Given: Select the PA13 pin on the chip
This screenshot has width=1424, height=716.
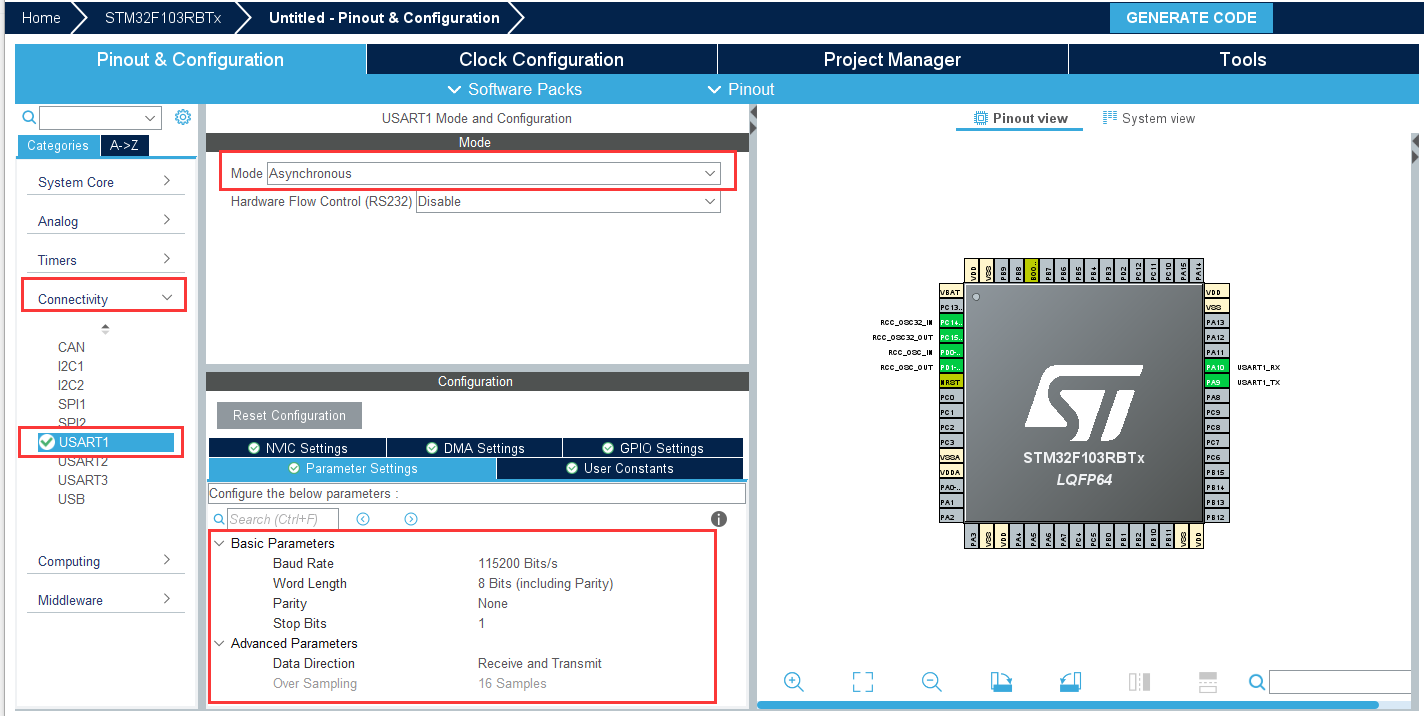Looking at the screenshot, I should (1216, 322).
